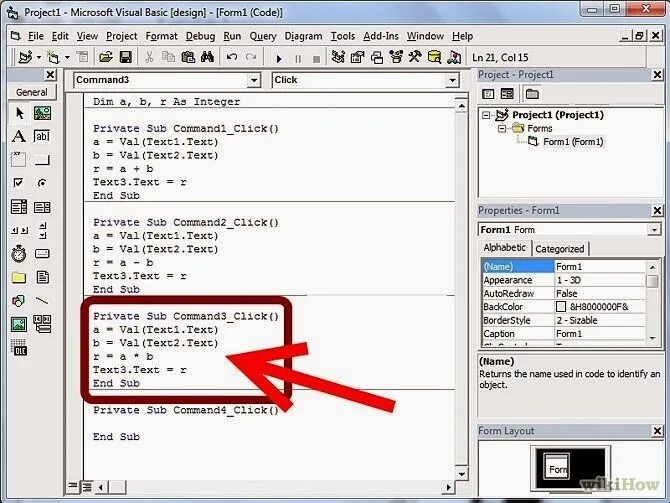This screenshot has height=503, width=670.
Task: Click code editor scroll right arrow
Action: pyautogui.click(x=448, y=487)
